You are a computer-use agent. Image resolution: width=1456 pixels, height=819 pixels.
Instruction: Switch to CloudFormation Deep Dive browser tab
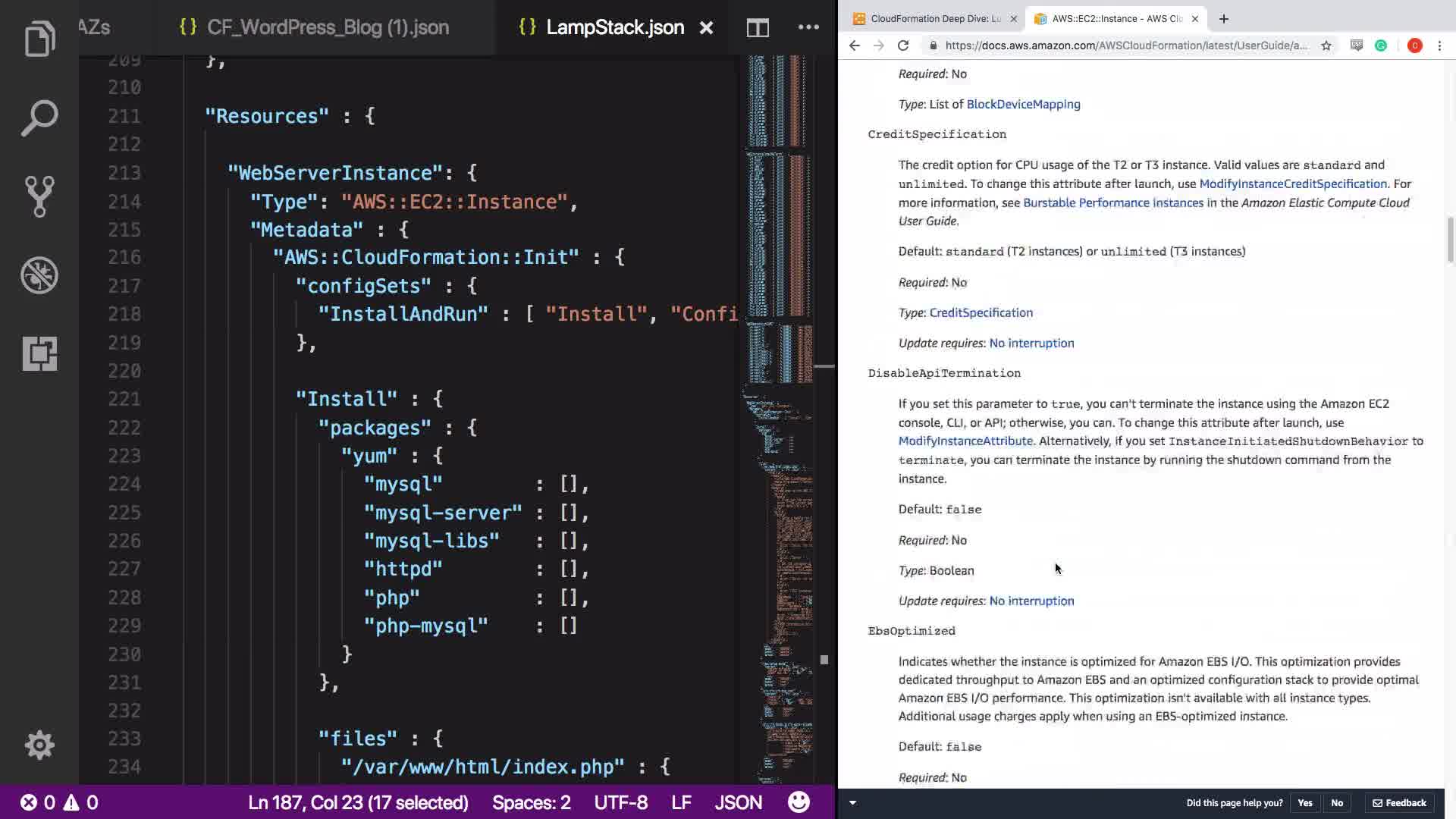pos(934,18)
